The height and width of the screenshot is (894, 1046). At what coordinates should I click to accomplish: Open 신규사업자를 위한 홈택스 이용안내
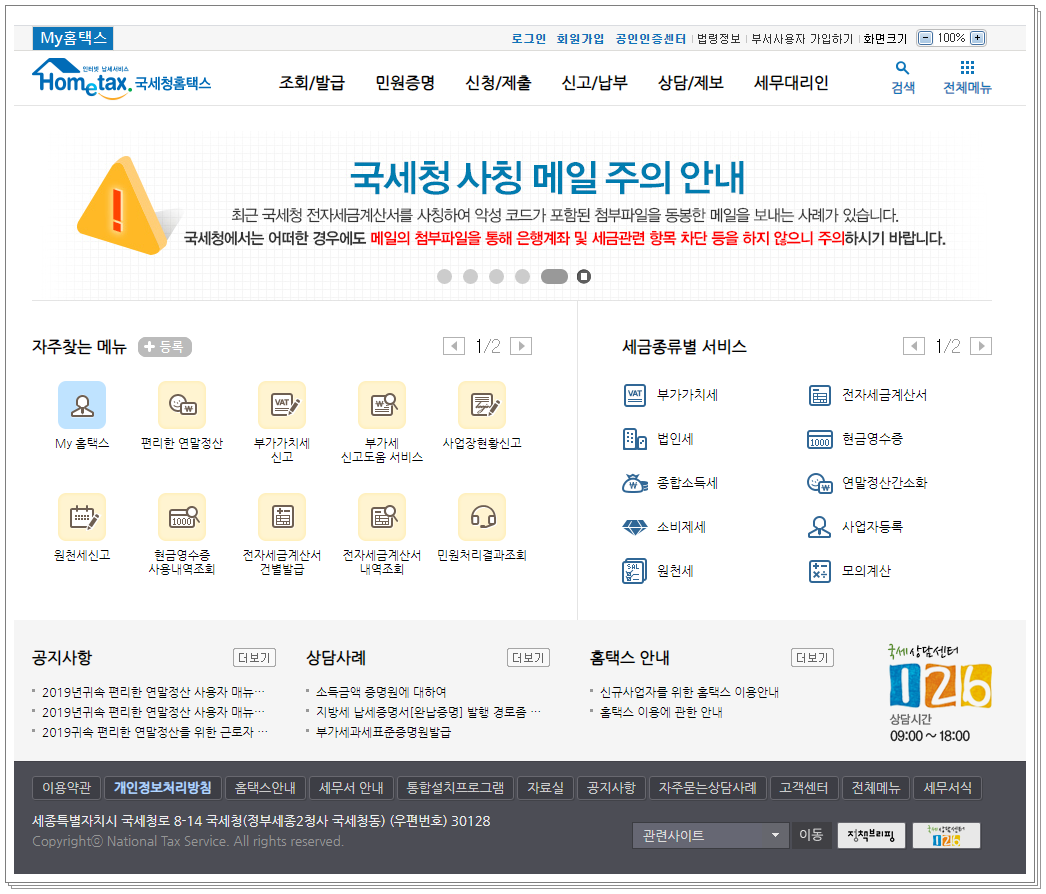point(689,693)
